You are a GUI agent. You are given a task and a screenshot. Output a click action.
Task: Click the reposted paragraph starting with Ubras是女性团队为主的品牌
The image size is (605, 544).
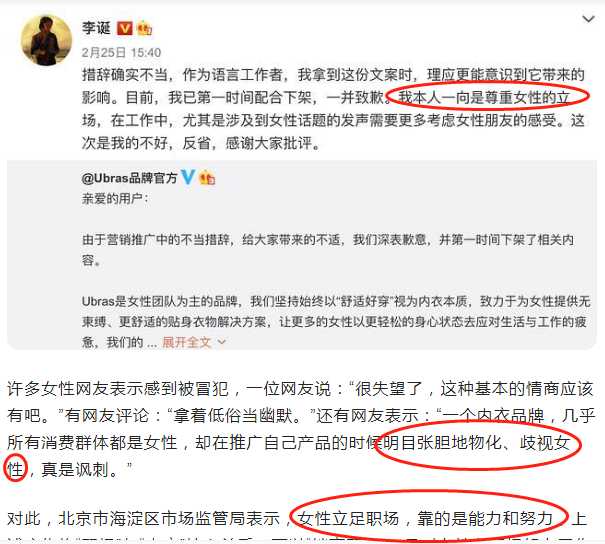coord(336,321)
